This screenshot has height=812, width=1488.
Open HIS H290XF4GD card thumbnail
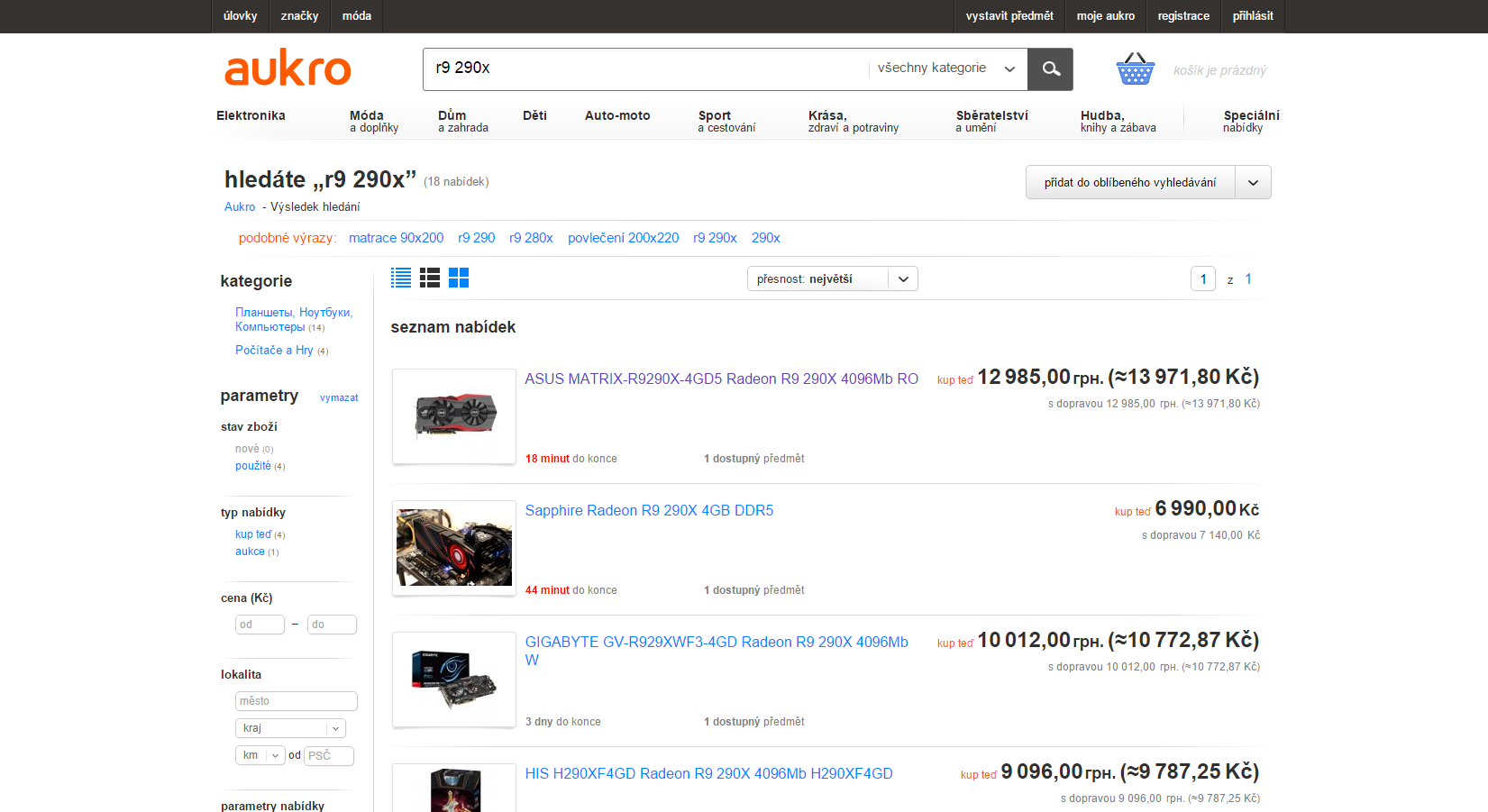coord(454,789)
